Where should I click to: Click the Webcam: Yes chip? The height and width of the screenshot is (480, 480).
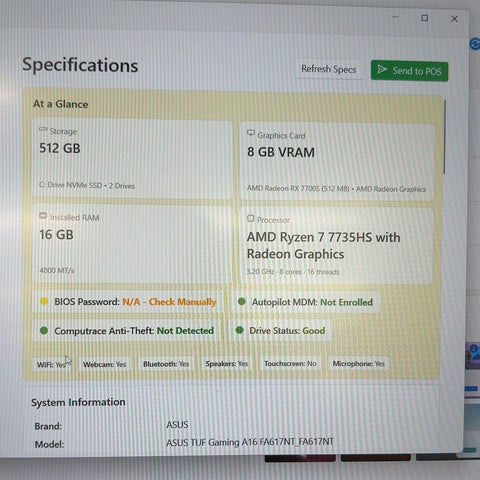pos(105,364)
